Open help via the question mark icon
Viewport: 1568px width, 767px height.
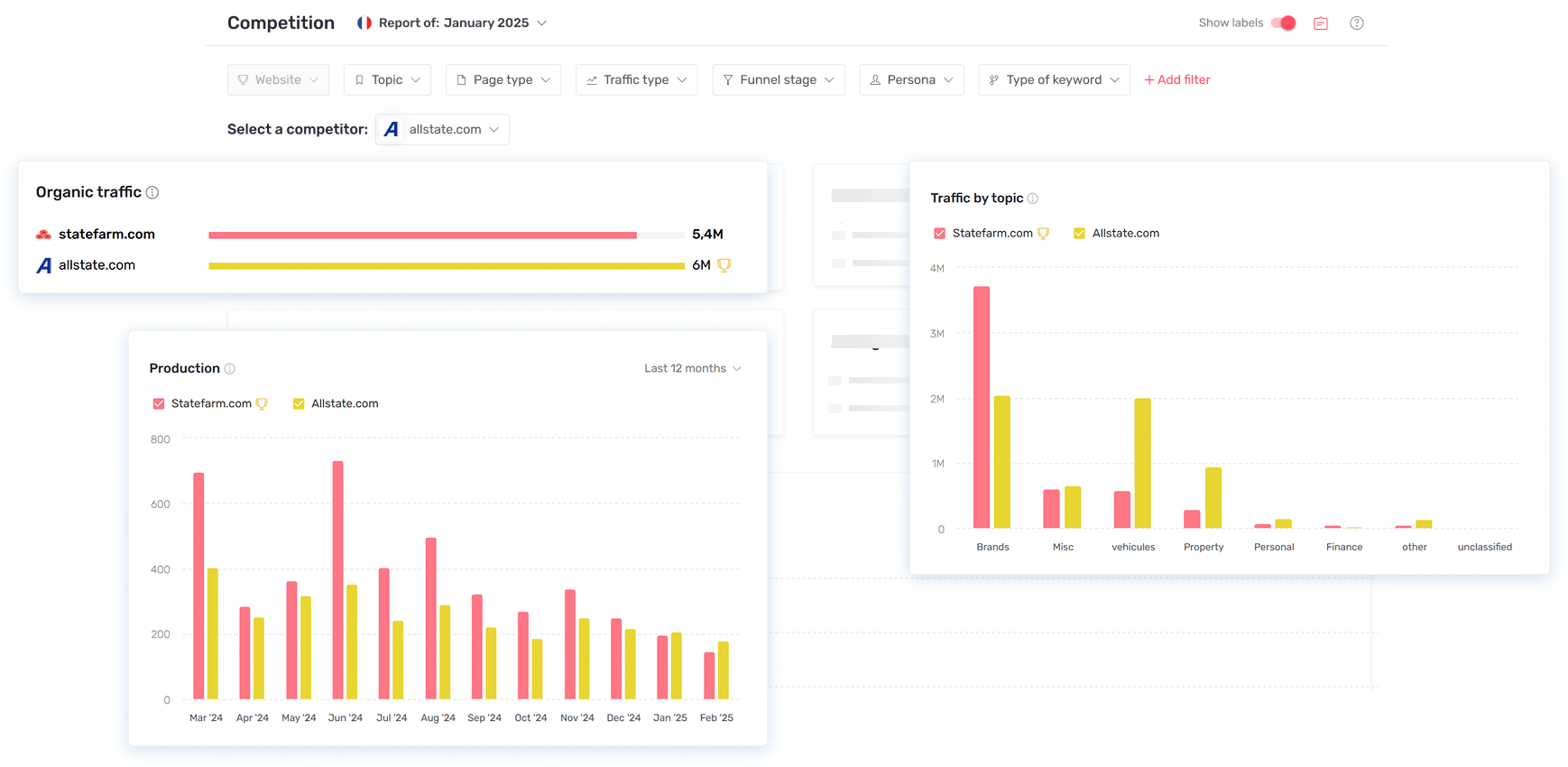click(1357, 23)
